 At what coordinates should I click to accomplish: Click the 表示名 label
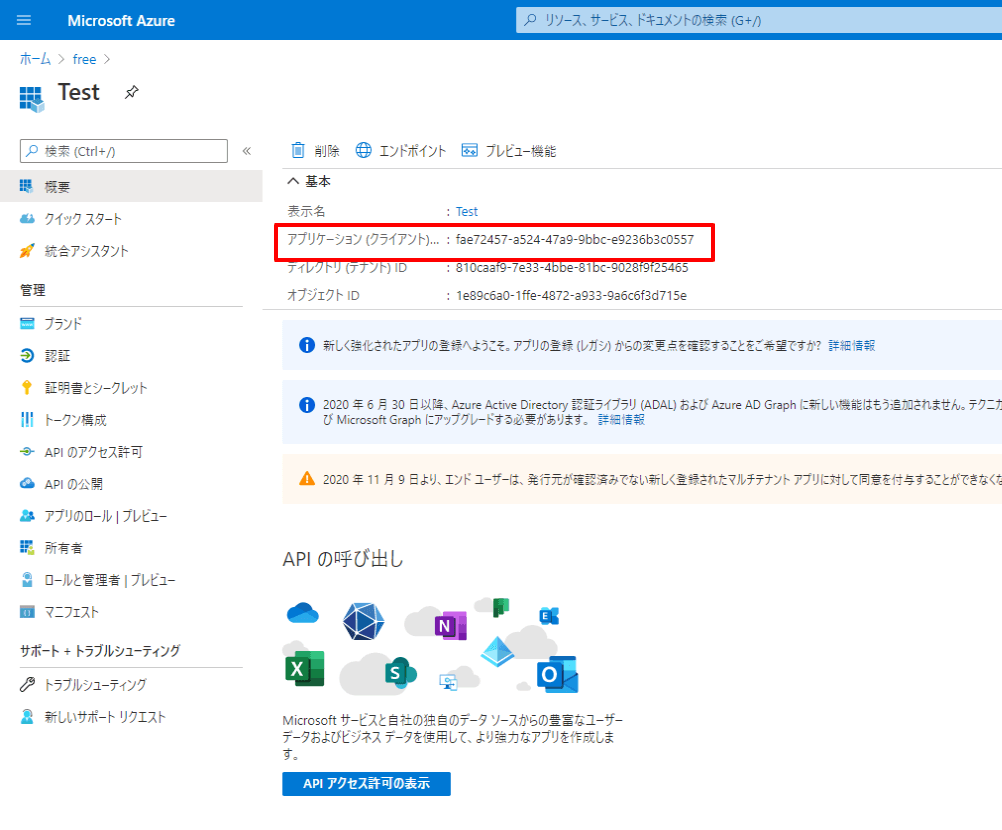(306, 211)
